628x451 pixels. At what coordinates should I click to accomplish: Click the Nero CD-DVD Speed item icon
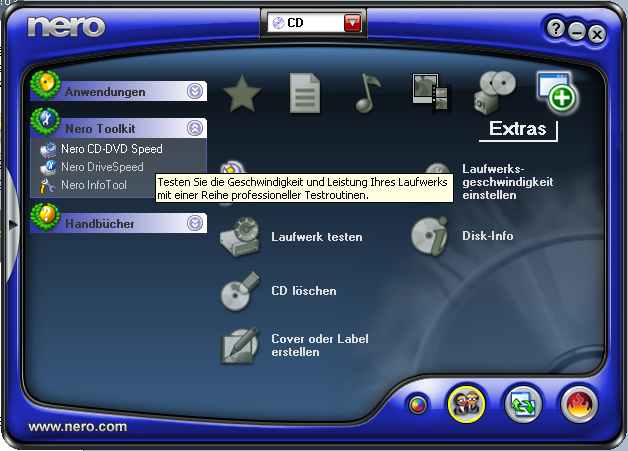[49, 149]
